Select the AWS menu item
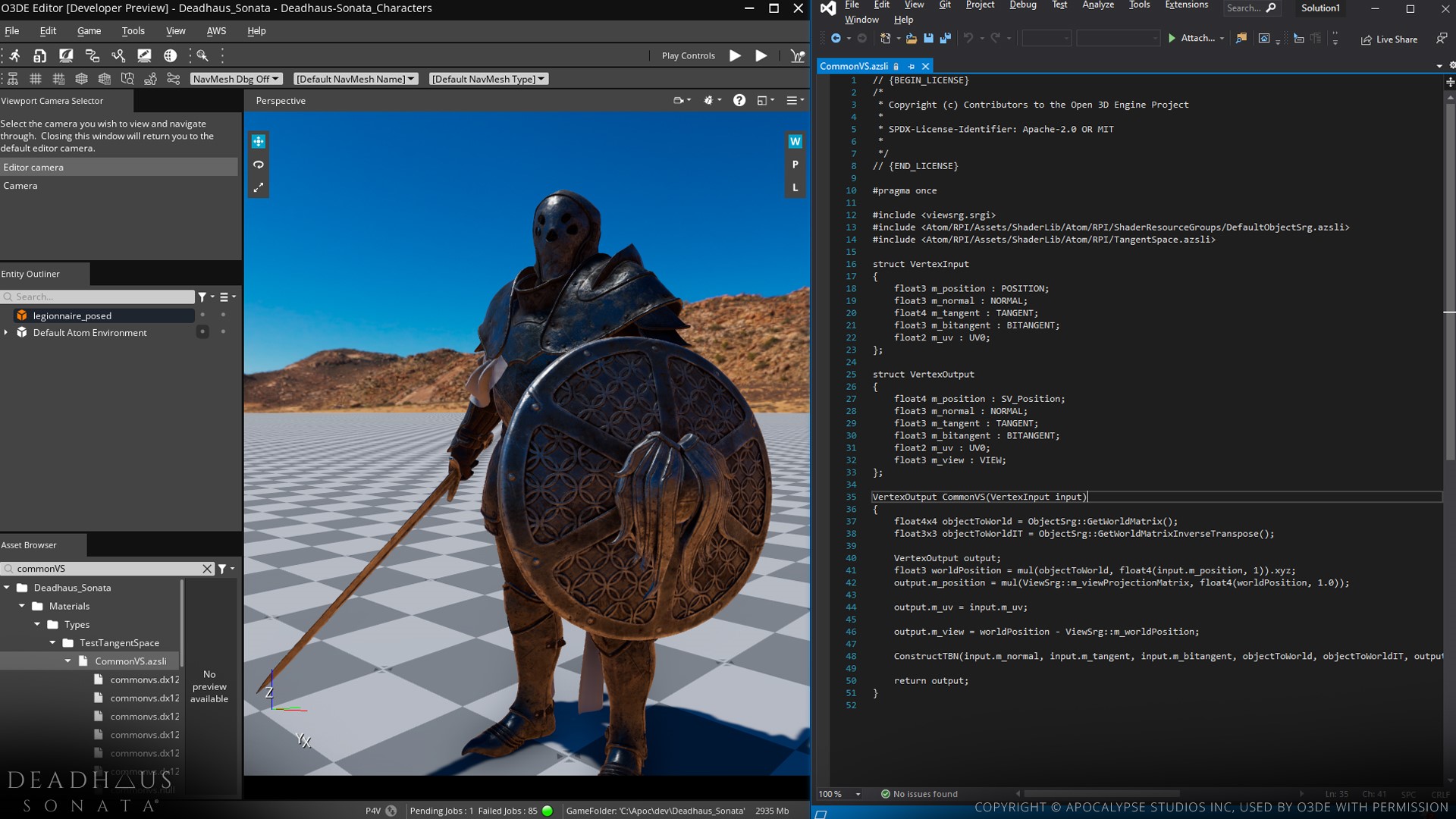The image size is (1456, 819). (216, 30)
